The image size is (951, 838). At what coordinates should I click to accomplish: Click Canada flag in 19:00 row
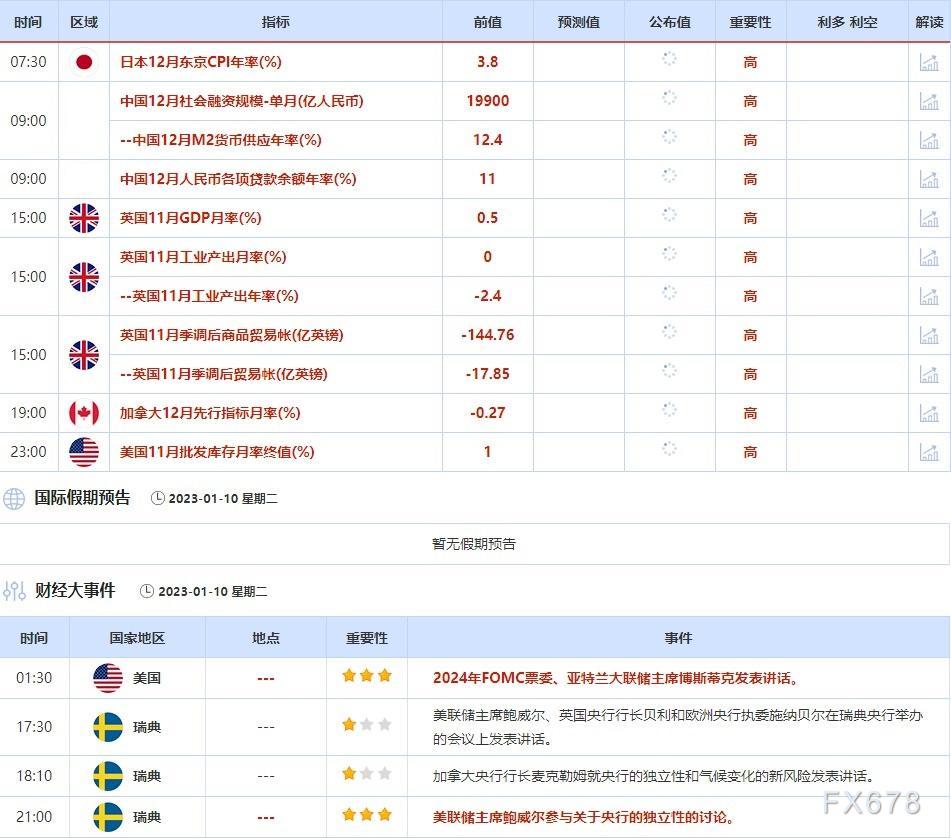pyautogui.click(x=84, y=413)
